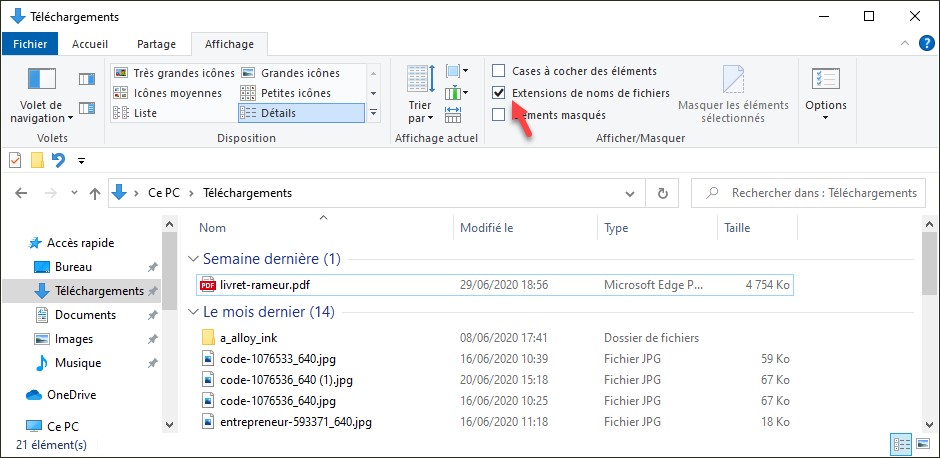
Task: Click the refresh button beside the address bar
Action: point(662,193)
